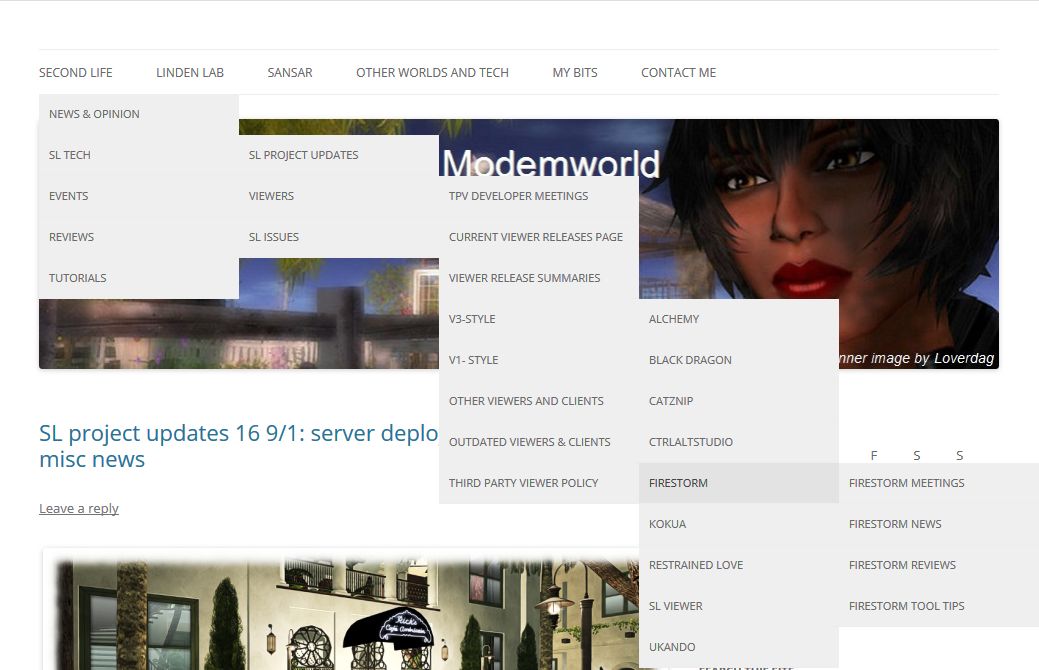1039x670 pixels.
Task: Open the Second Life top menu
Action: click(76, 73)
